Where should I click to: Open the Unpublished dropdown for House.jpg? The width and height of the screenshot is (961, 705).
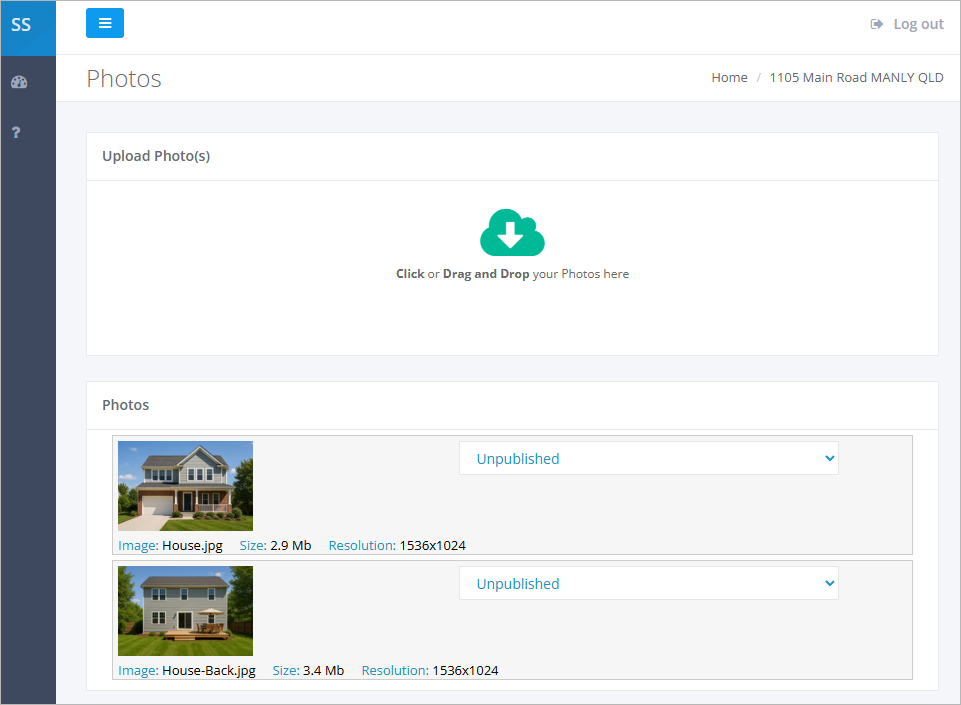click(648, 458)
